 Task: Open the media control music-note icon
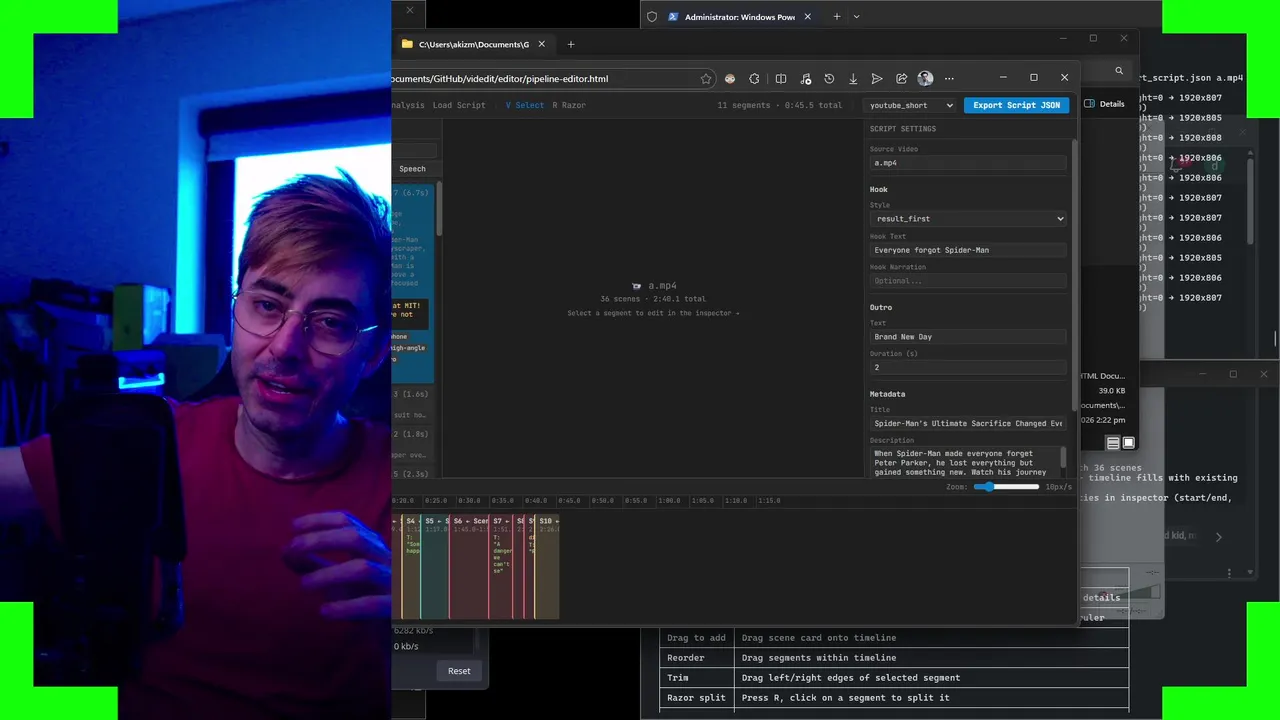805,79
